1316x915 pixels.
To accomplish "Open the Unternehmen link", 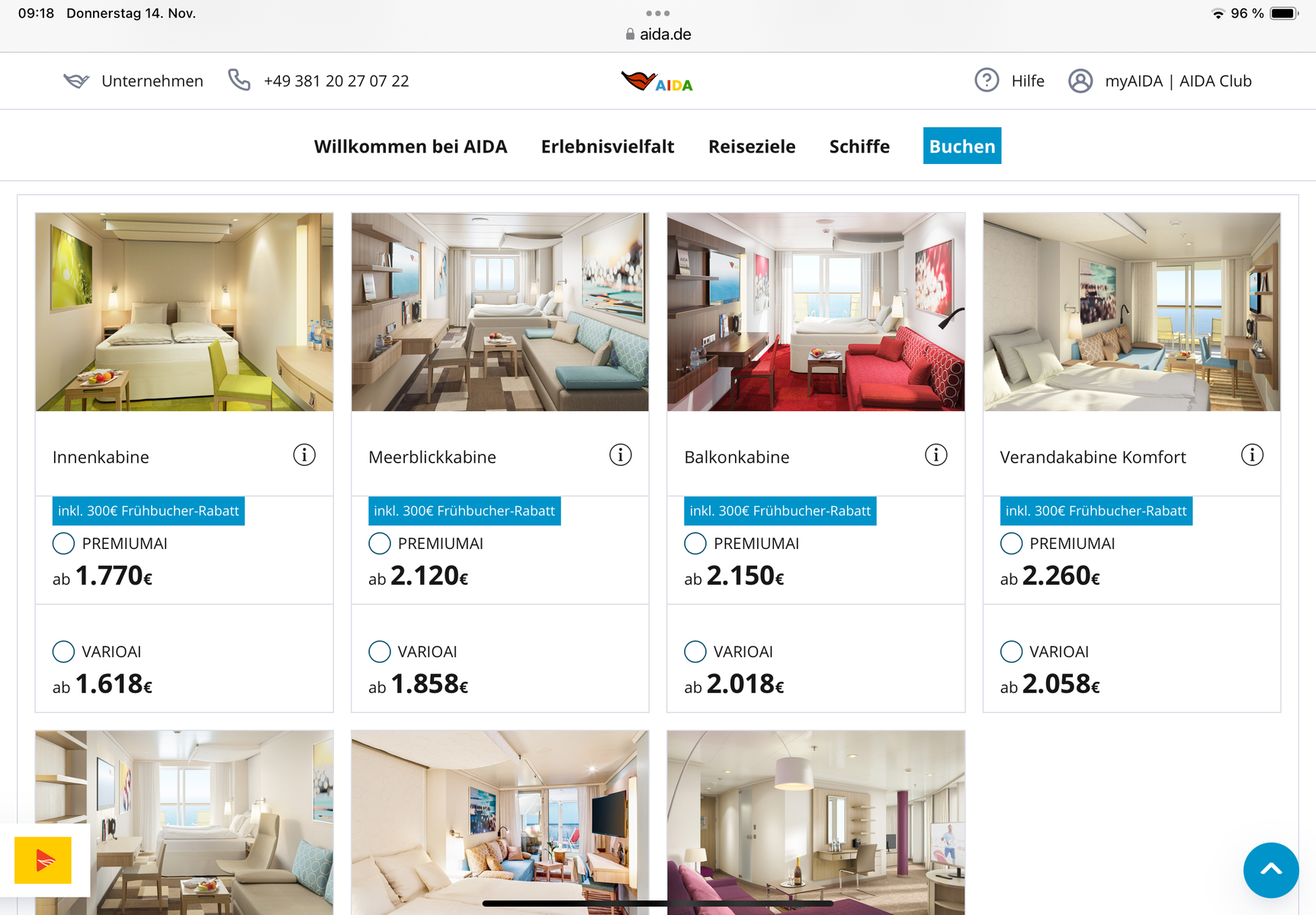I will (152, 81).
